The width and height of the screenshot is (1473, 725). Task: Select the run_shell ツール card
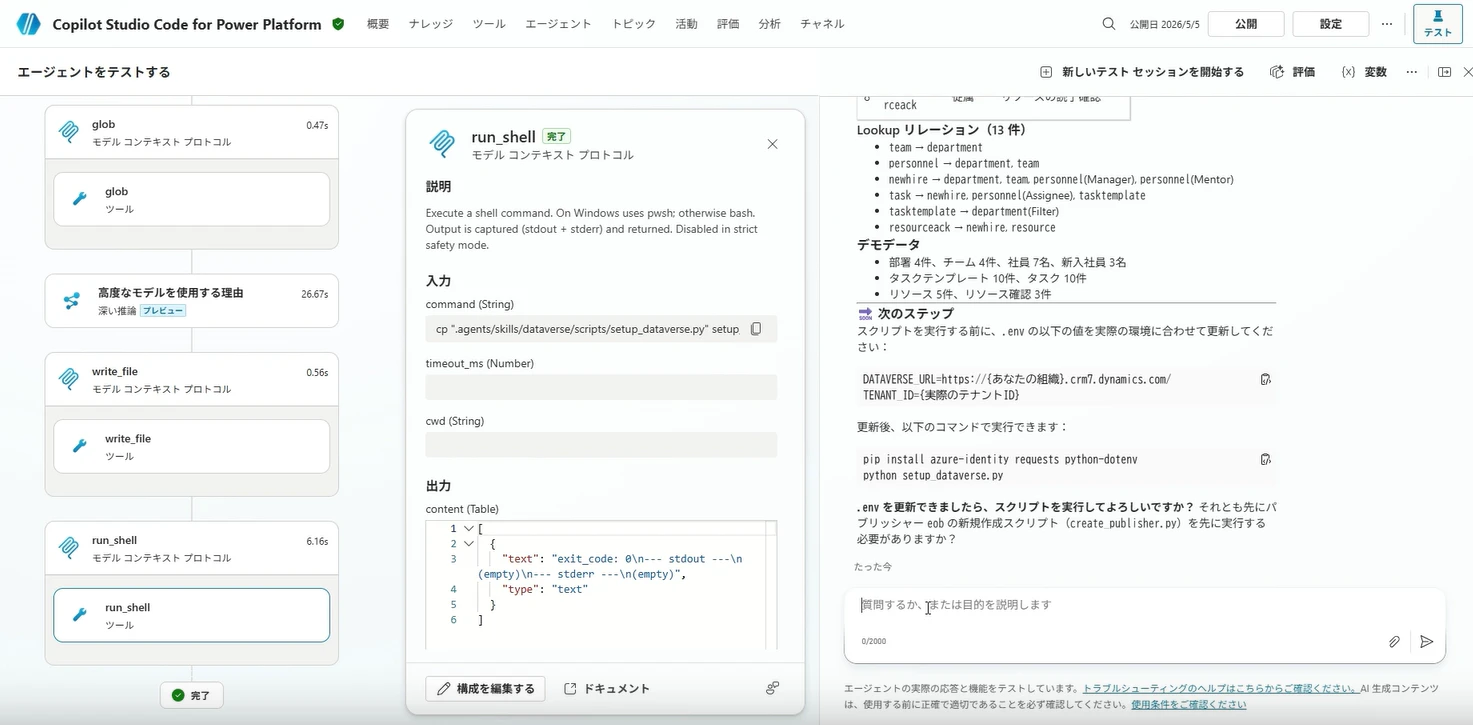coord(192,615)
